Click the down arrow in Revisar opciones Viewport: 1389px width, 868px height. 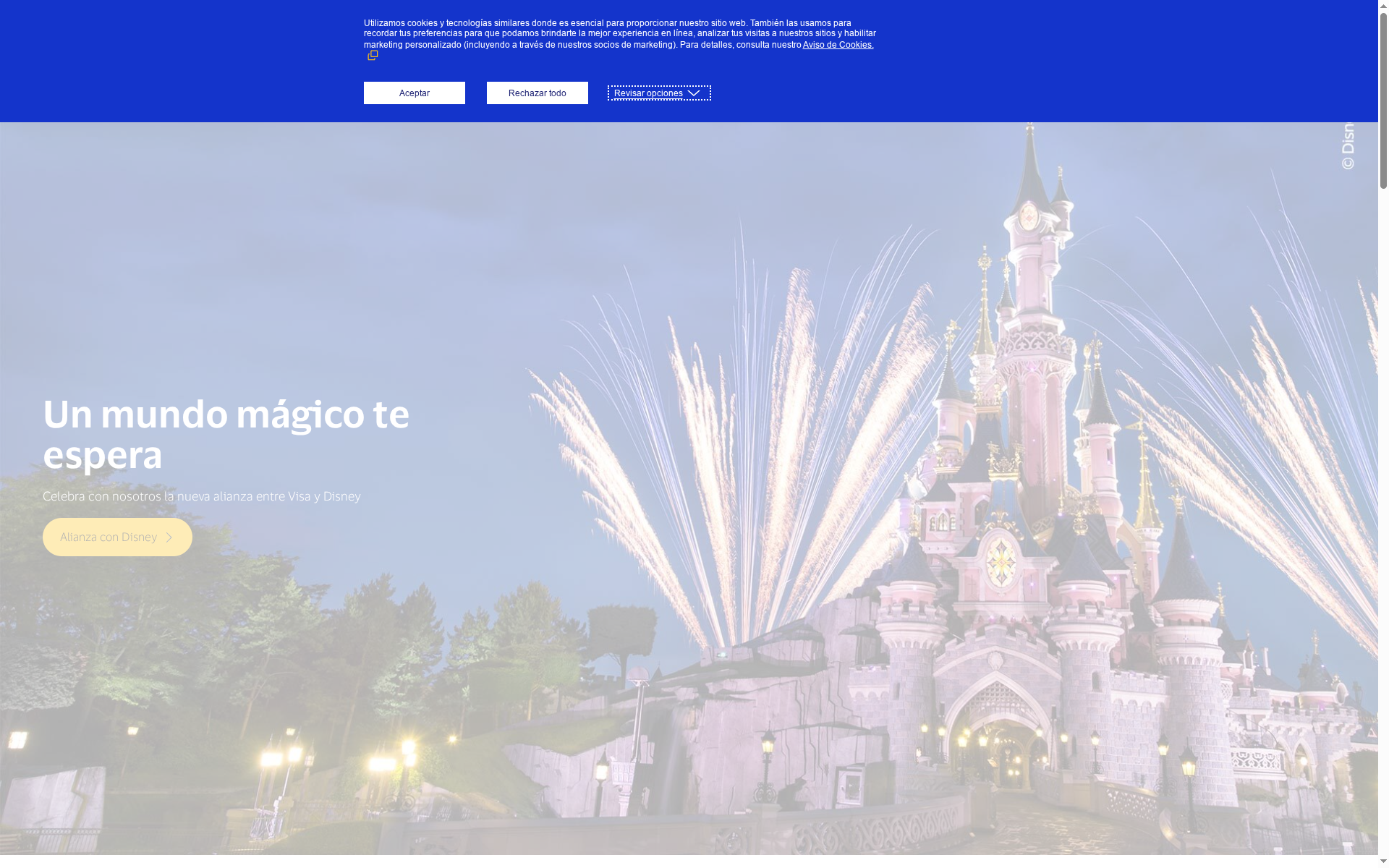tap(694, 93)
